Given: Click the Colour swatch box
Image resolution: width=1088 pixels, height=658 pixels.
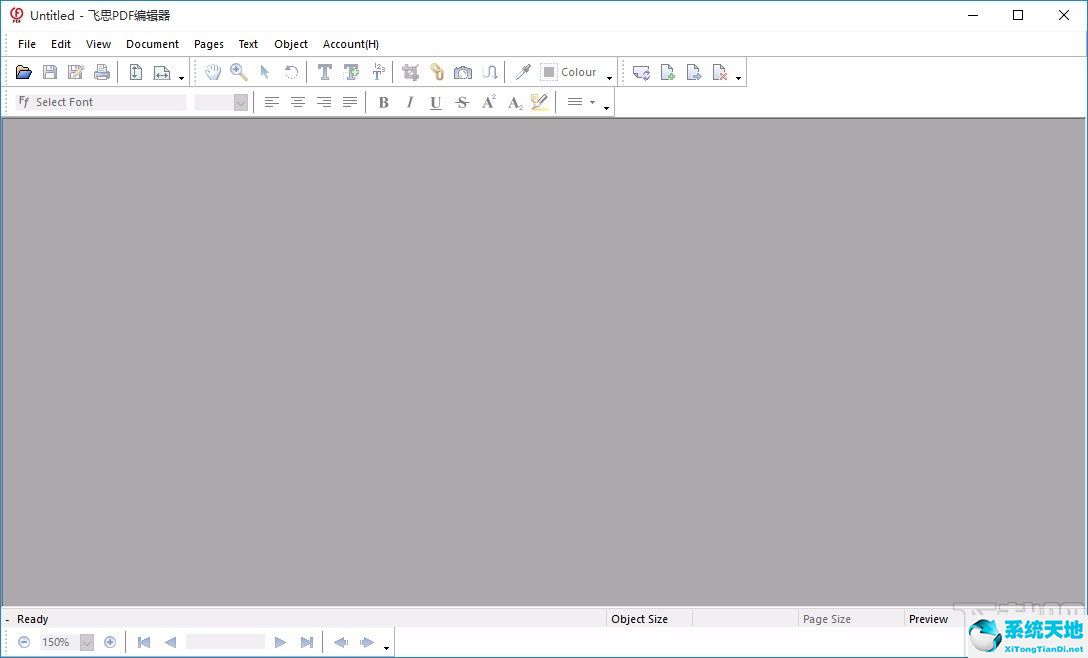Looking at the screenshot, I should coord(548,72).
